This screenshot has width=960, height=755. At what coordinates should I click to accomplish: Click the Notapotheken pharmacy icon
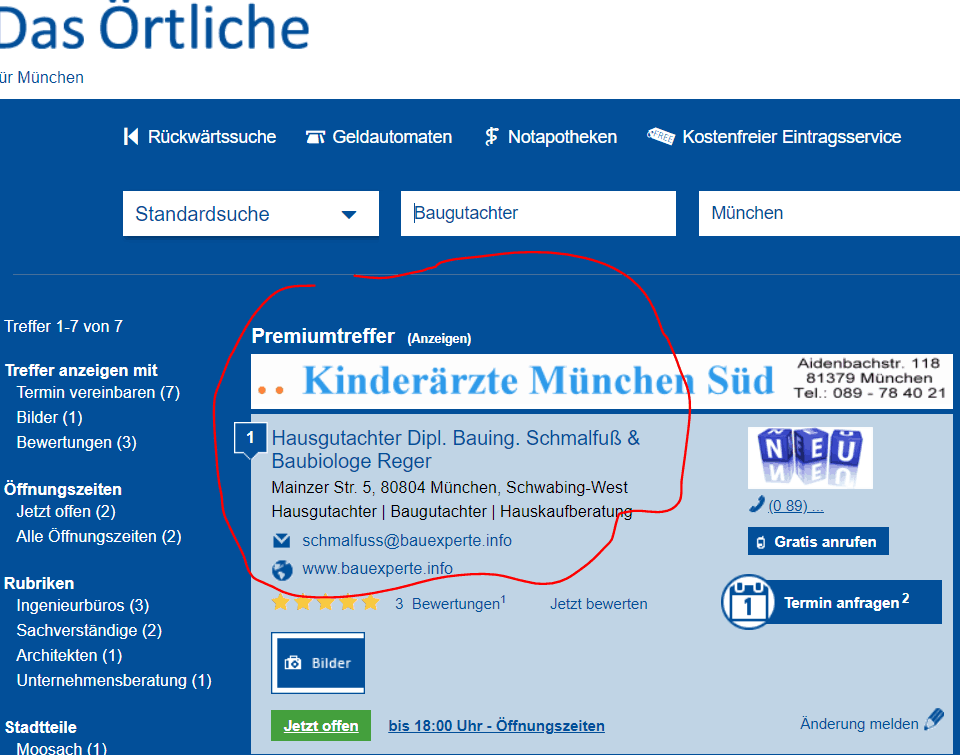pos(491,137)
